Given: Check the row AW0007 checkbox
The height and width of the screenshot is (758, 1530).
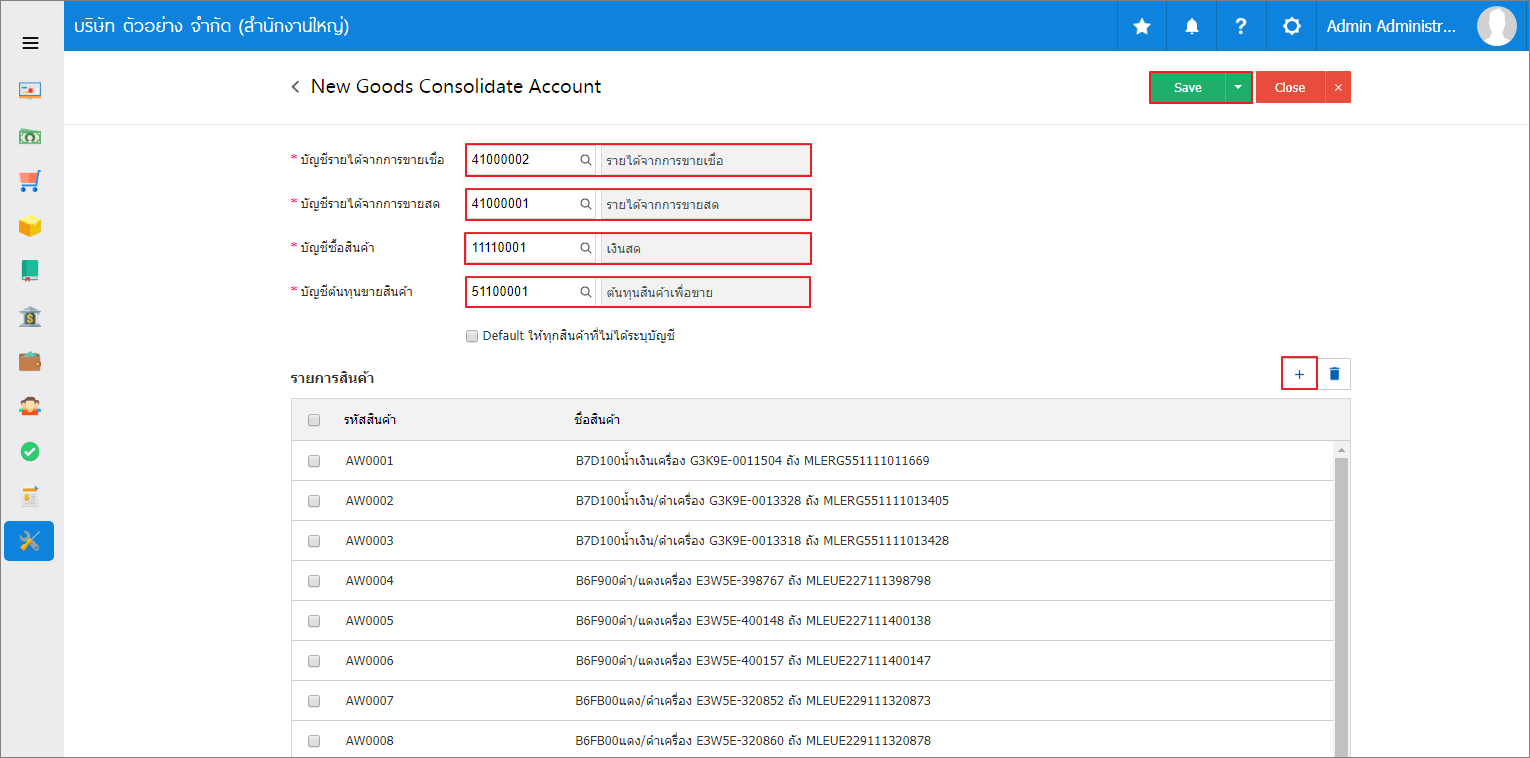Looking at the screenshot, I should [314, 701].
